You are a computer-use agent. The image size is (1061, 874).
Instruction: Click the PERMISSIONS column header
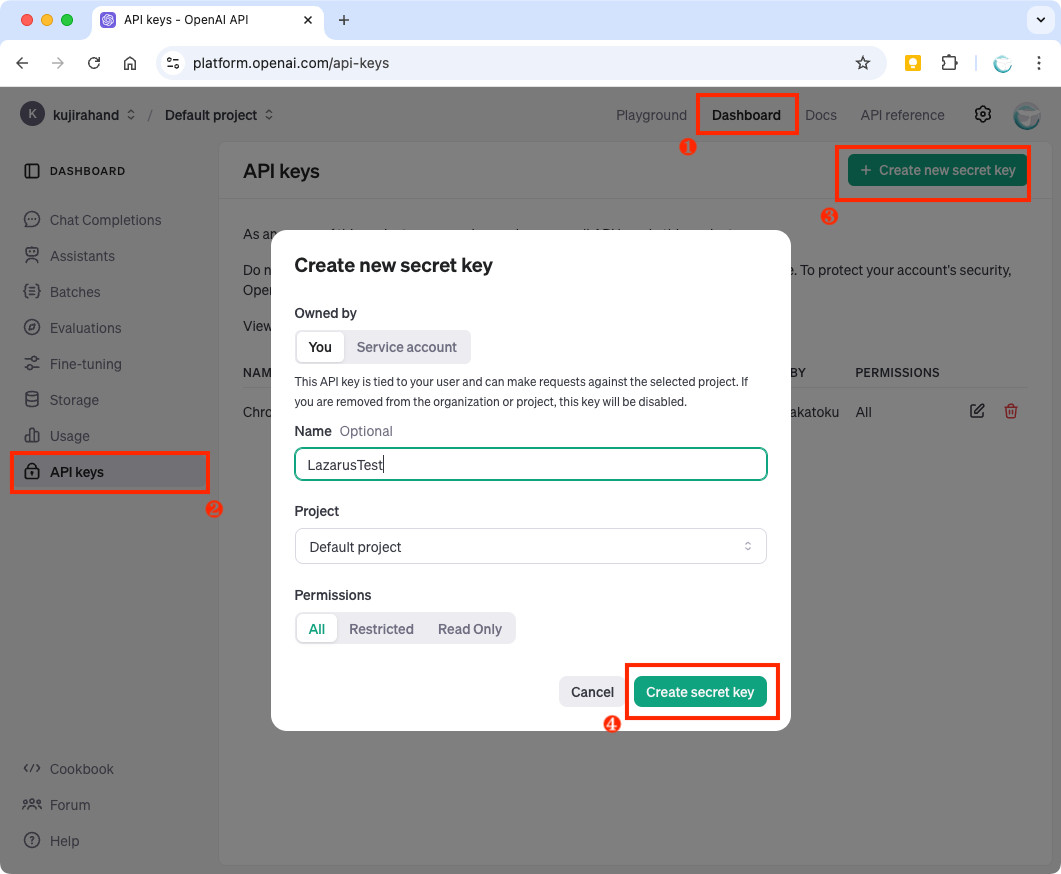[897, 373]
